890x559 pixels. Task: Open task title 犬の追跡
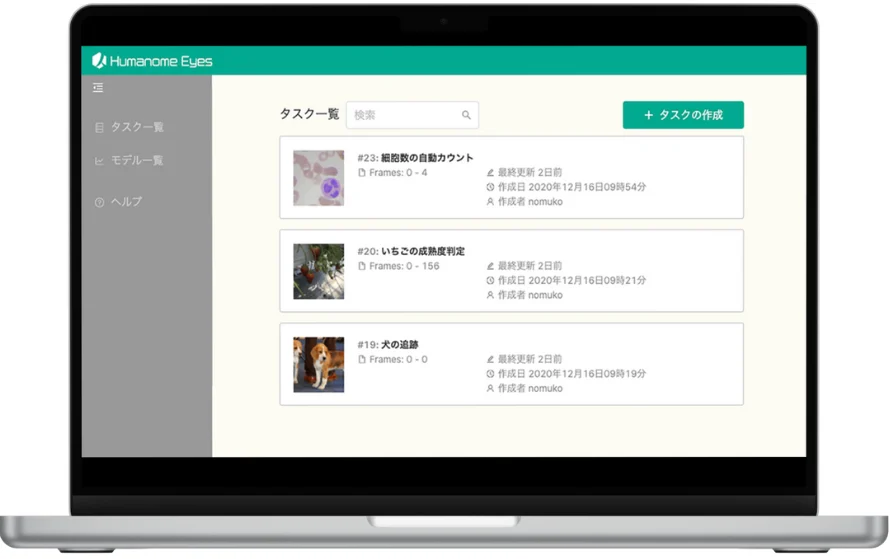pyautogui.click(x=400, y=345)
